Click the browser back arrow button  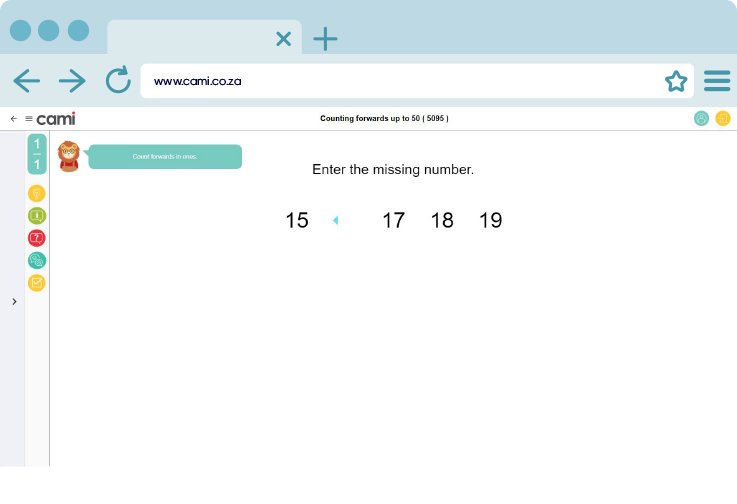[x=27, y=81]
